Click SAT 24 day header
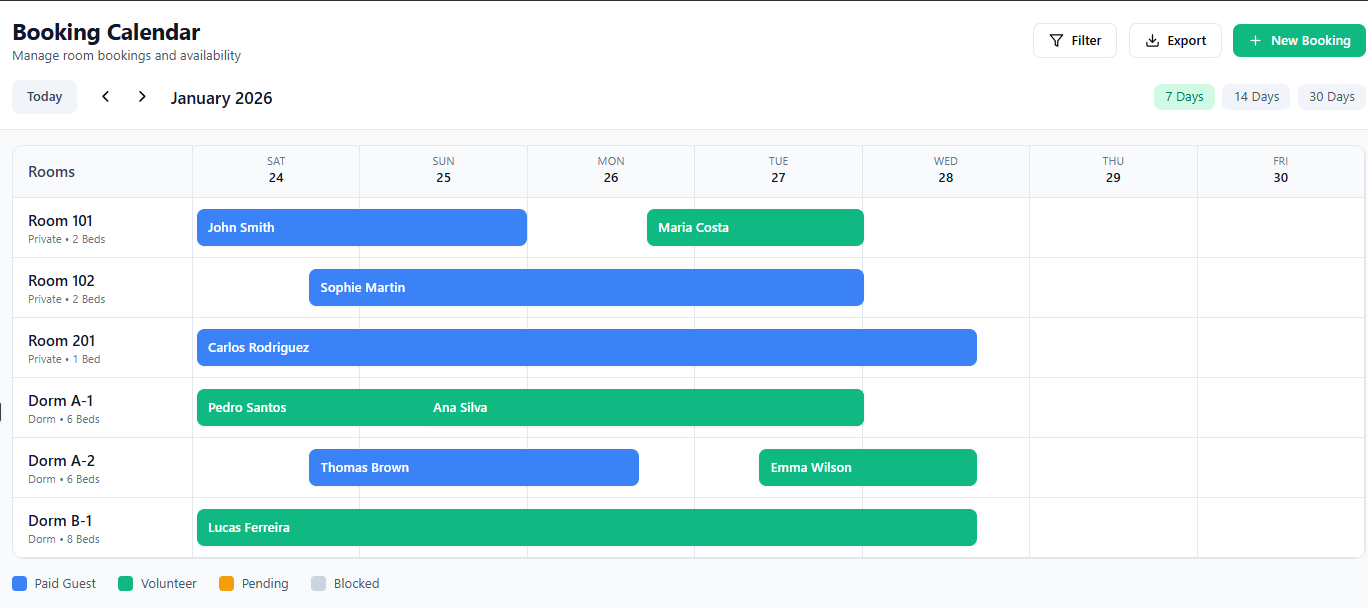1368x608 pixels. click(276, 170)
